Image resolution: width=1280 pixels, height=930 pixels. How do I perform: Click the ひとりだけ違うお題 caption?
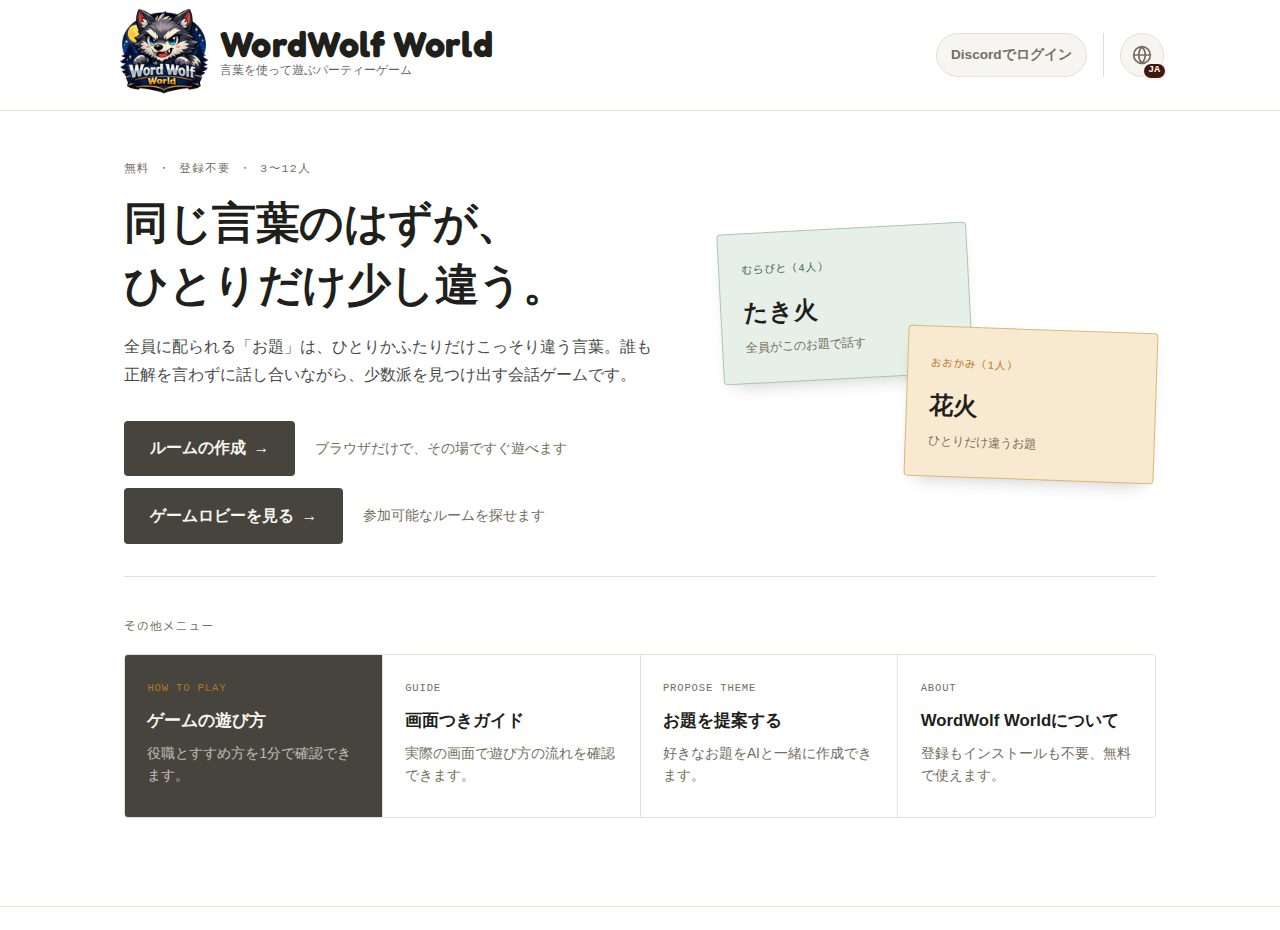click(x=982, y=442)
